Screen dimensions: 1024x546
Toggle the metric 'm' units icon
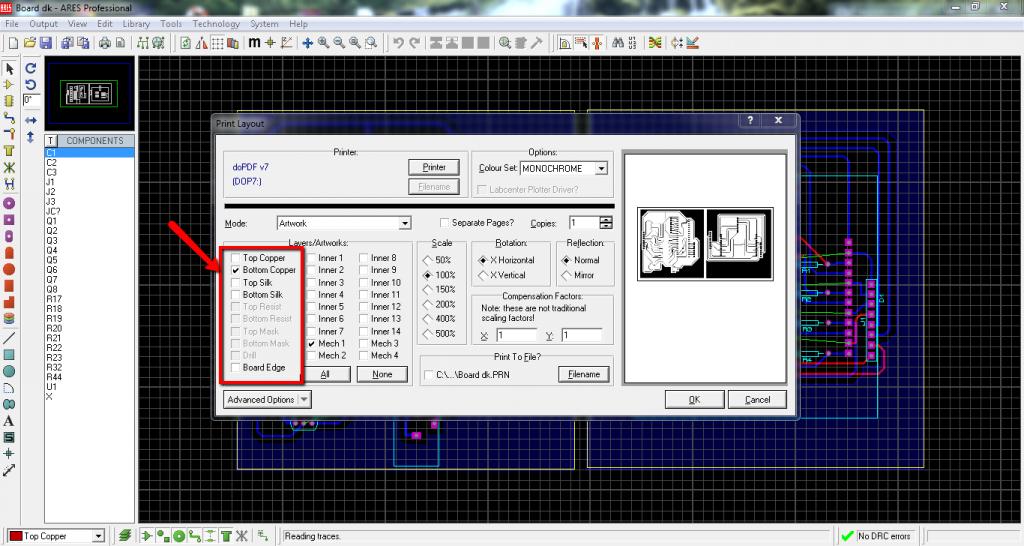(254, 43)
